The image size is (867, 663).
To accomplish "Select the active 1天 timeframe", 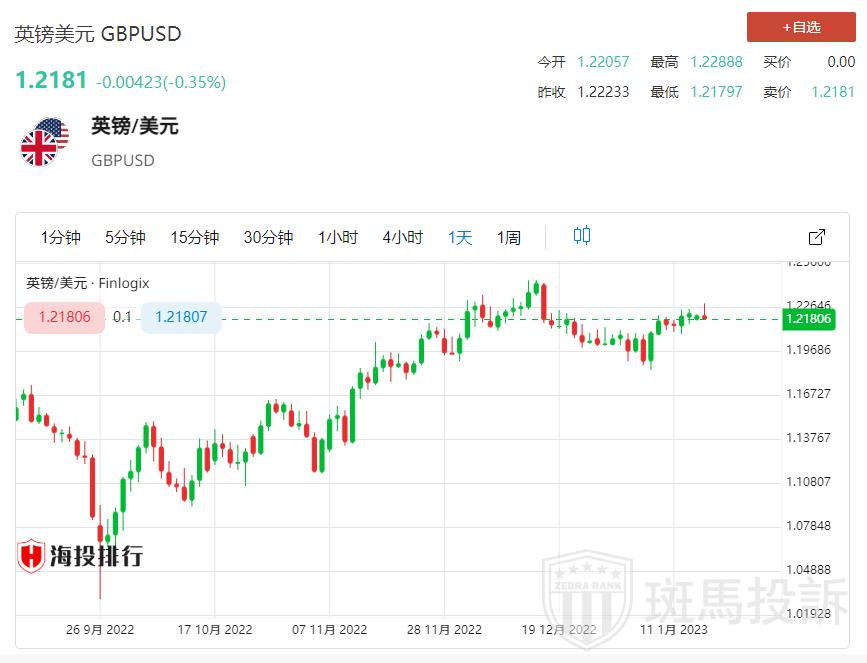I will (x=460, y=237).
